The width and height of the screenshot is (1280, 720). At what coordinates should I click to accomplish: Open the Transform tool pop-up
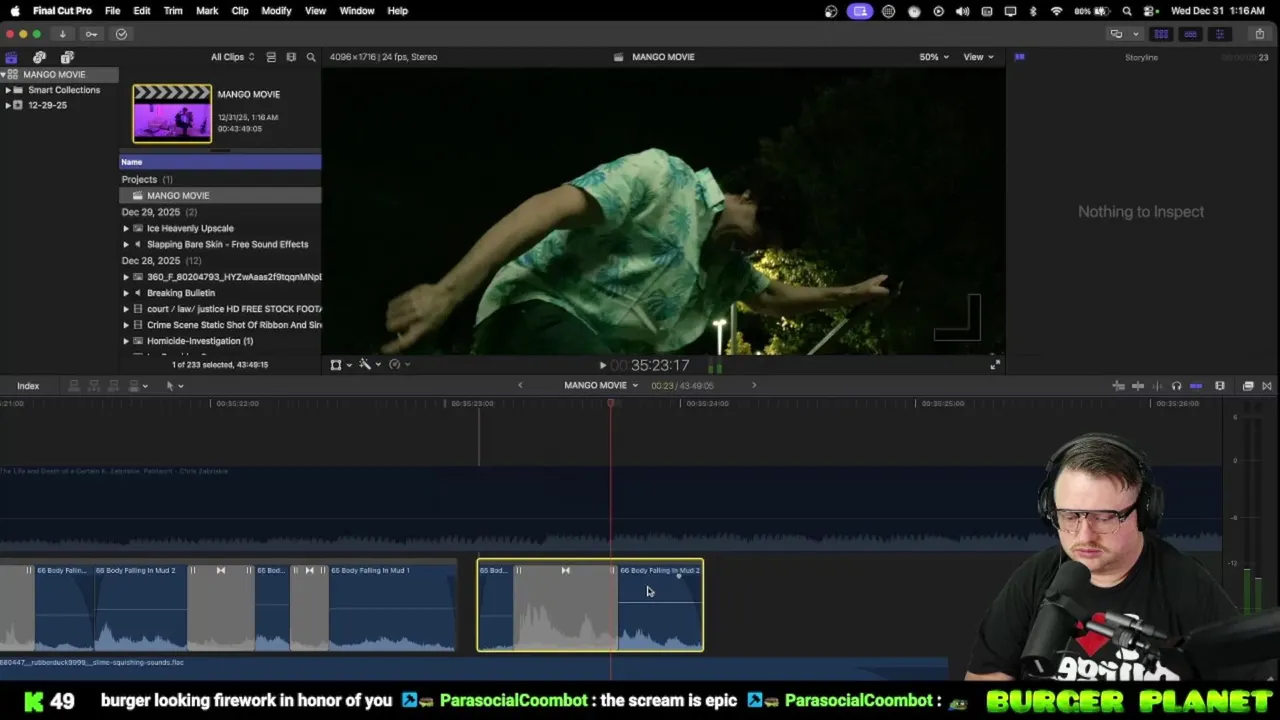tap(340, 365)
